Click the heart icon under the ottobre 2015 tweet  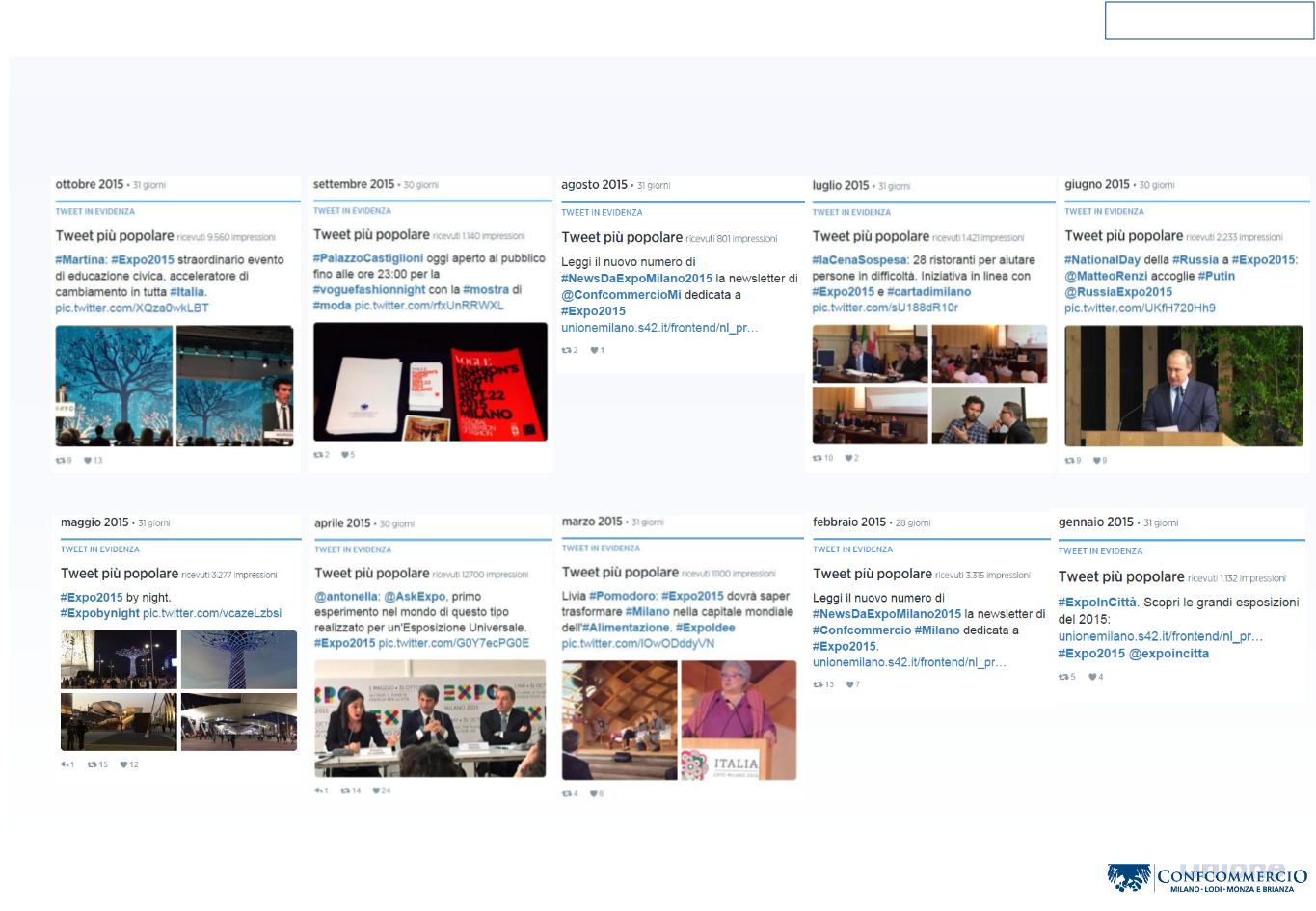[x=88, y=461]
